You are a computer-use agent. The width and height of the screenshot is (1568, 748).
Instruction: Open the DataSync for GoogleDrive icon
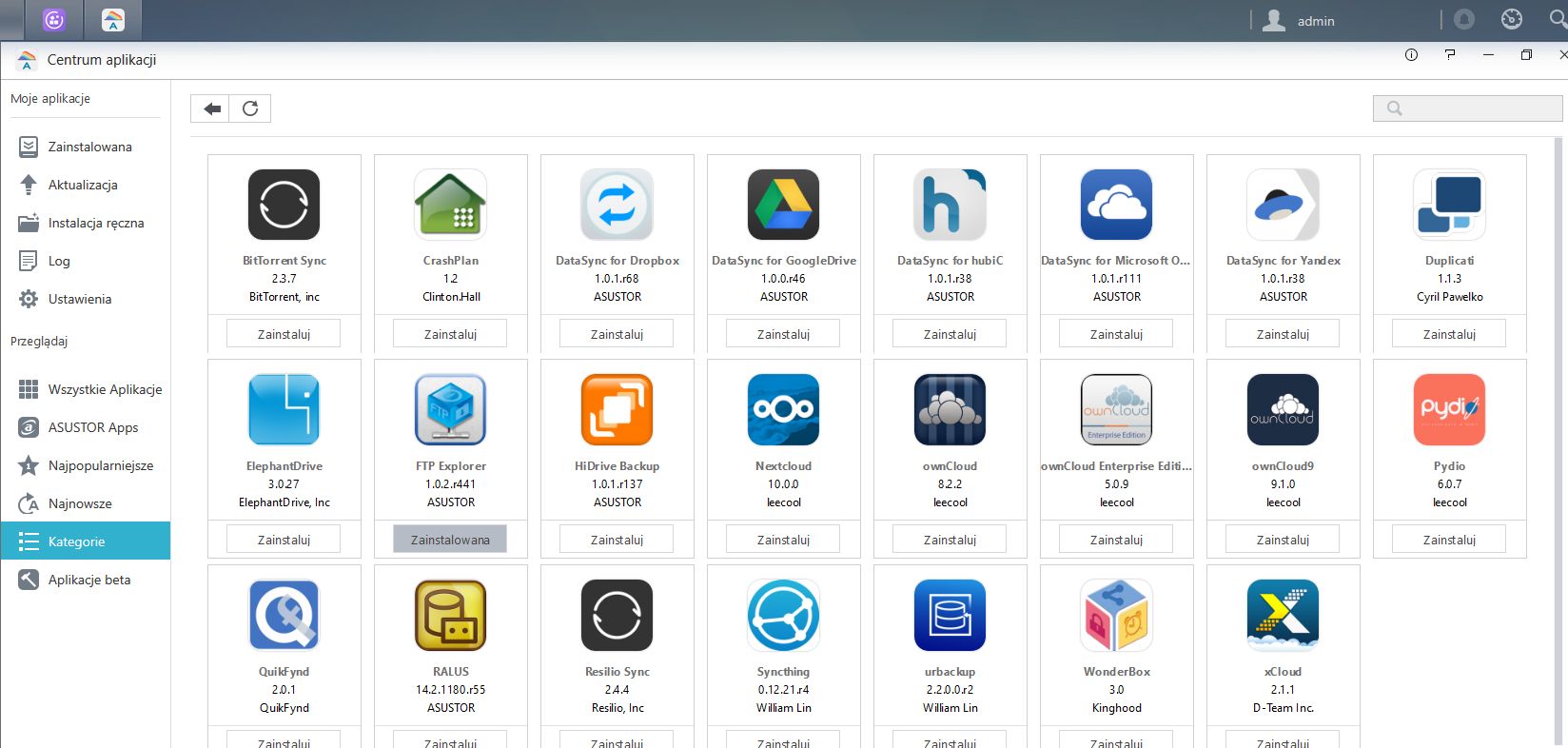[x=783, y=205]
